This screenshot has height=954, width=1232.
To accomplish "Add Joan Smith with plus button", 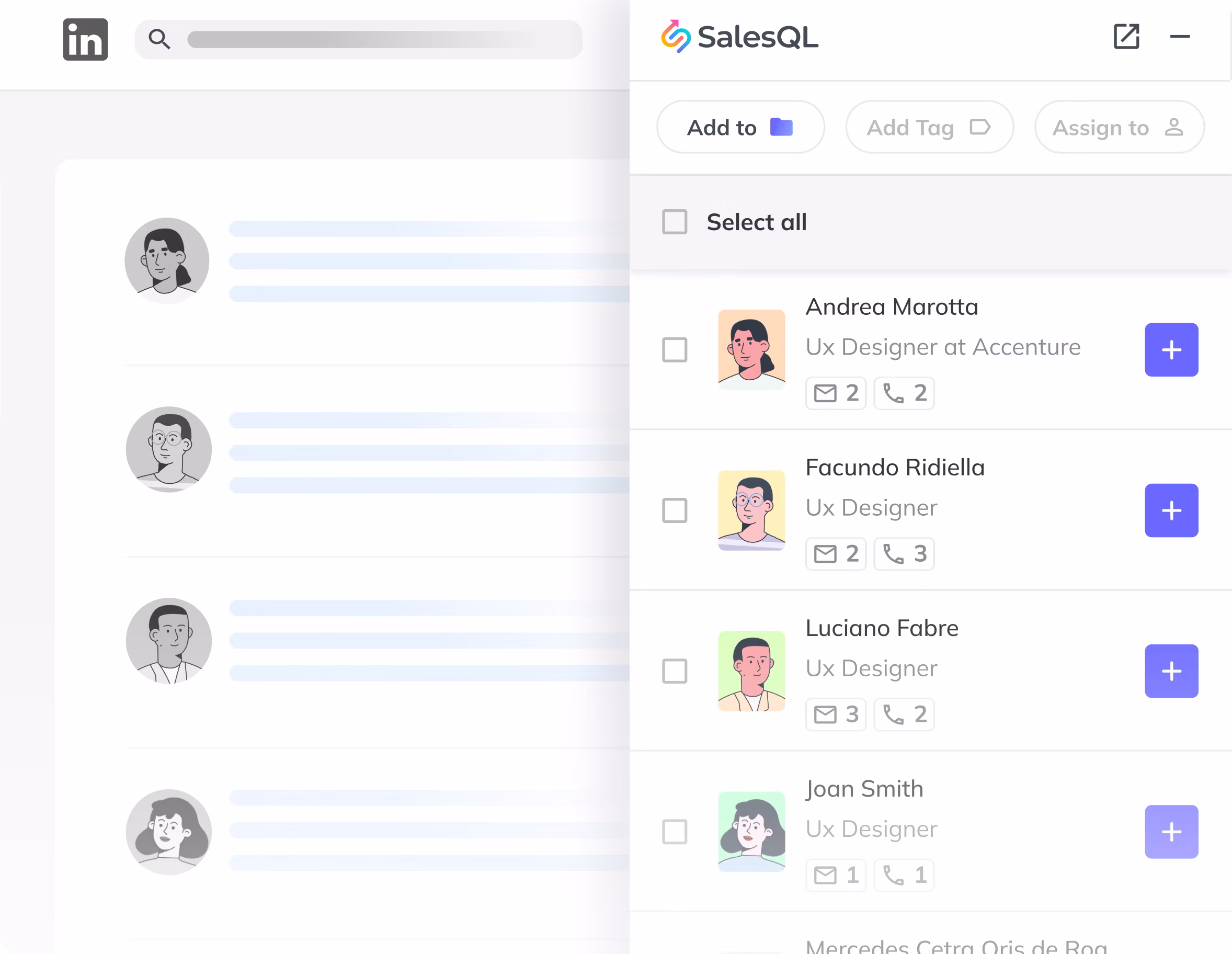I will coord(1171,832).
